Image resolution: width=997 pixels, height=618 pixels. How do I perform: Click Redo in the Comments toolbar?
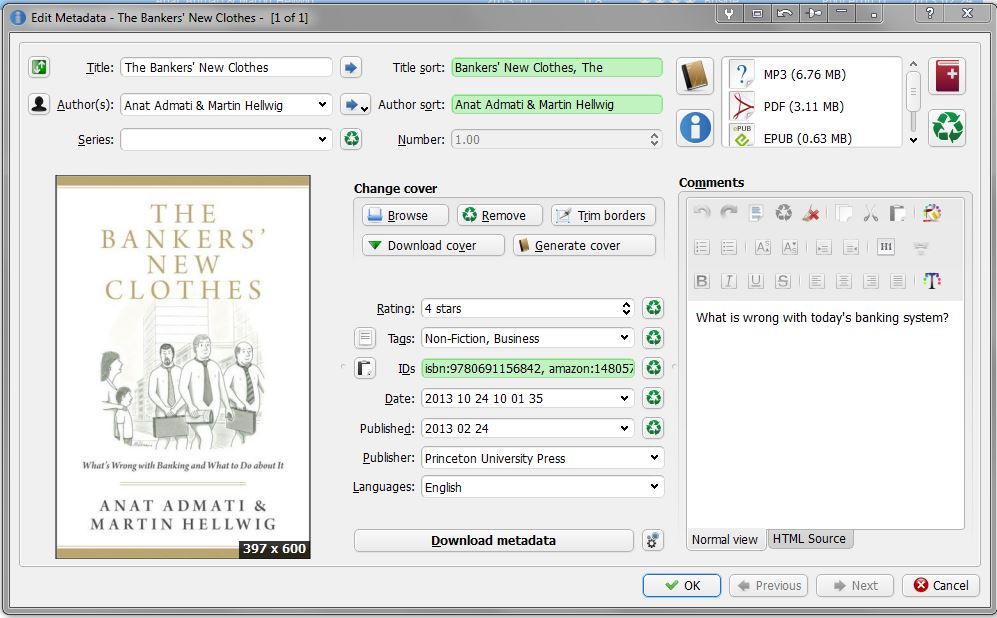(729, 213)
